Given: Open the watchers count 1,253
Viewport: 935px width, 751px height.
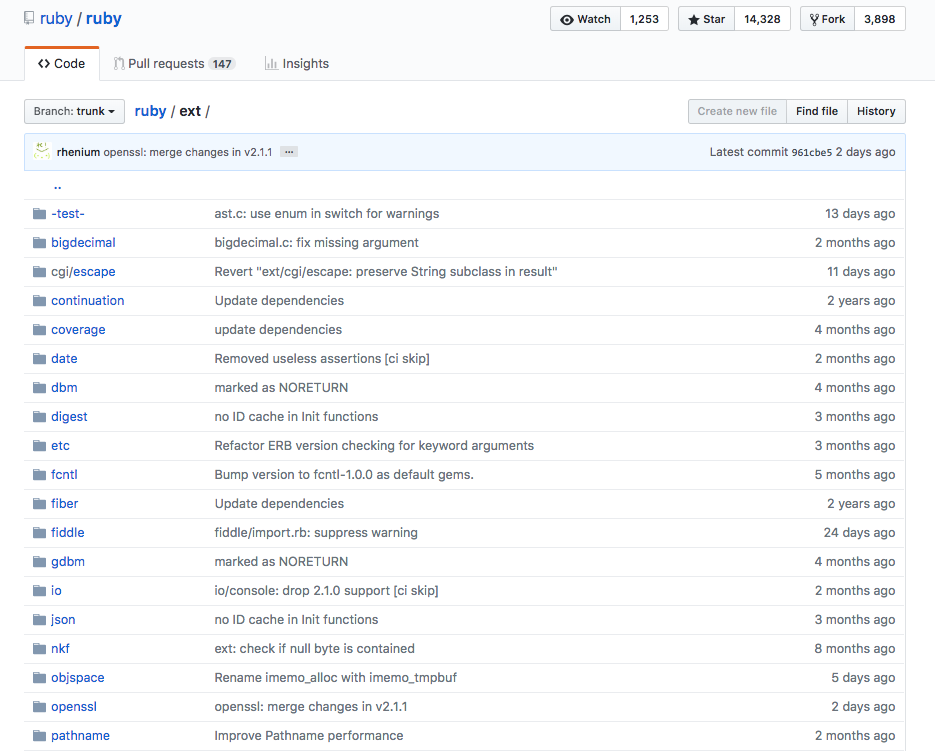Looking at the screenshot, I should [x=644, y=19].
